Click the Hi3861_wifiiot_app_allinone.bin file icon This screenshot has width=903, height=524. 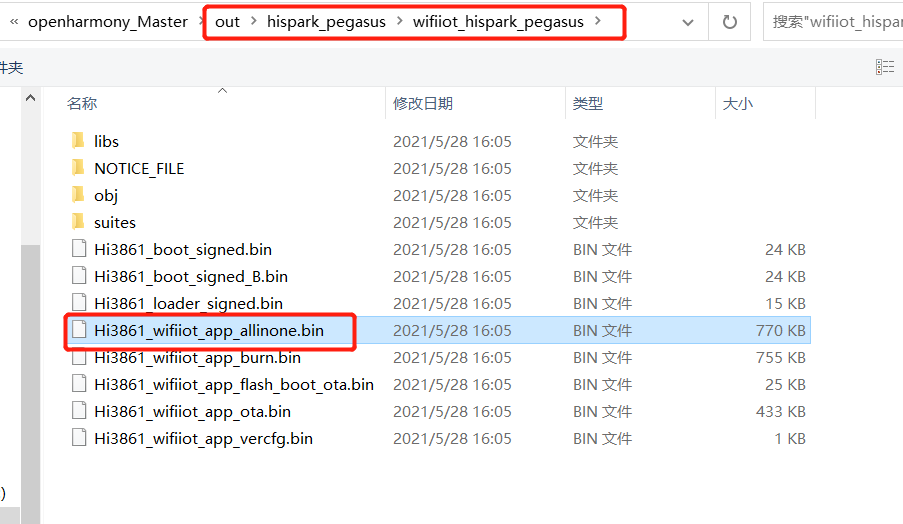79,330
